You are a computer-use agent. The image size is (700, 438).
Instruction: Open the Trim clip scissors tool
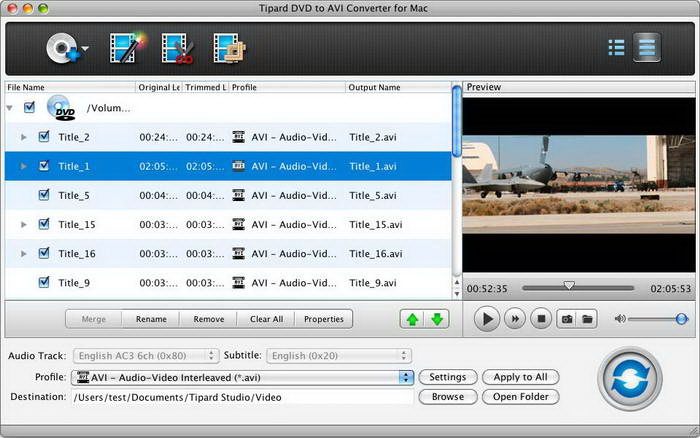pos(178,47)
